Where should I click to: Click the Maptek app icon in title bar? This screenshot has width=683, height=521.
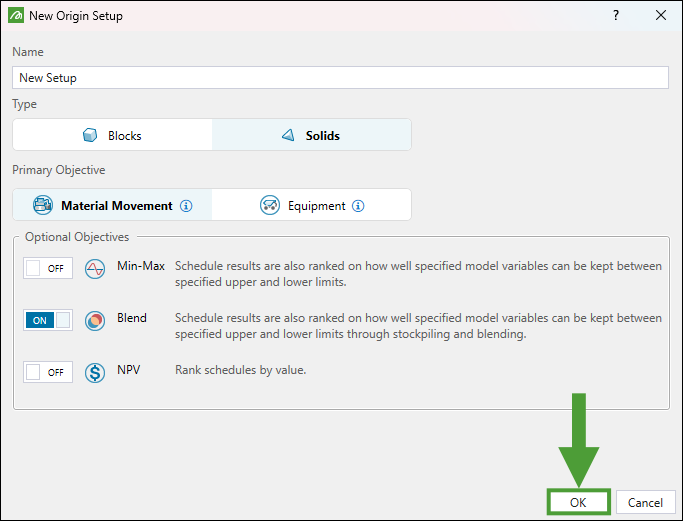tap(16, 16)
